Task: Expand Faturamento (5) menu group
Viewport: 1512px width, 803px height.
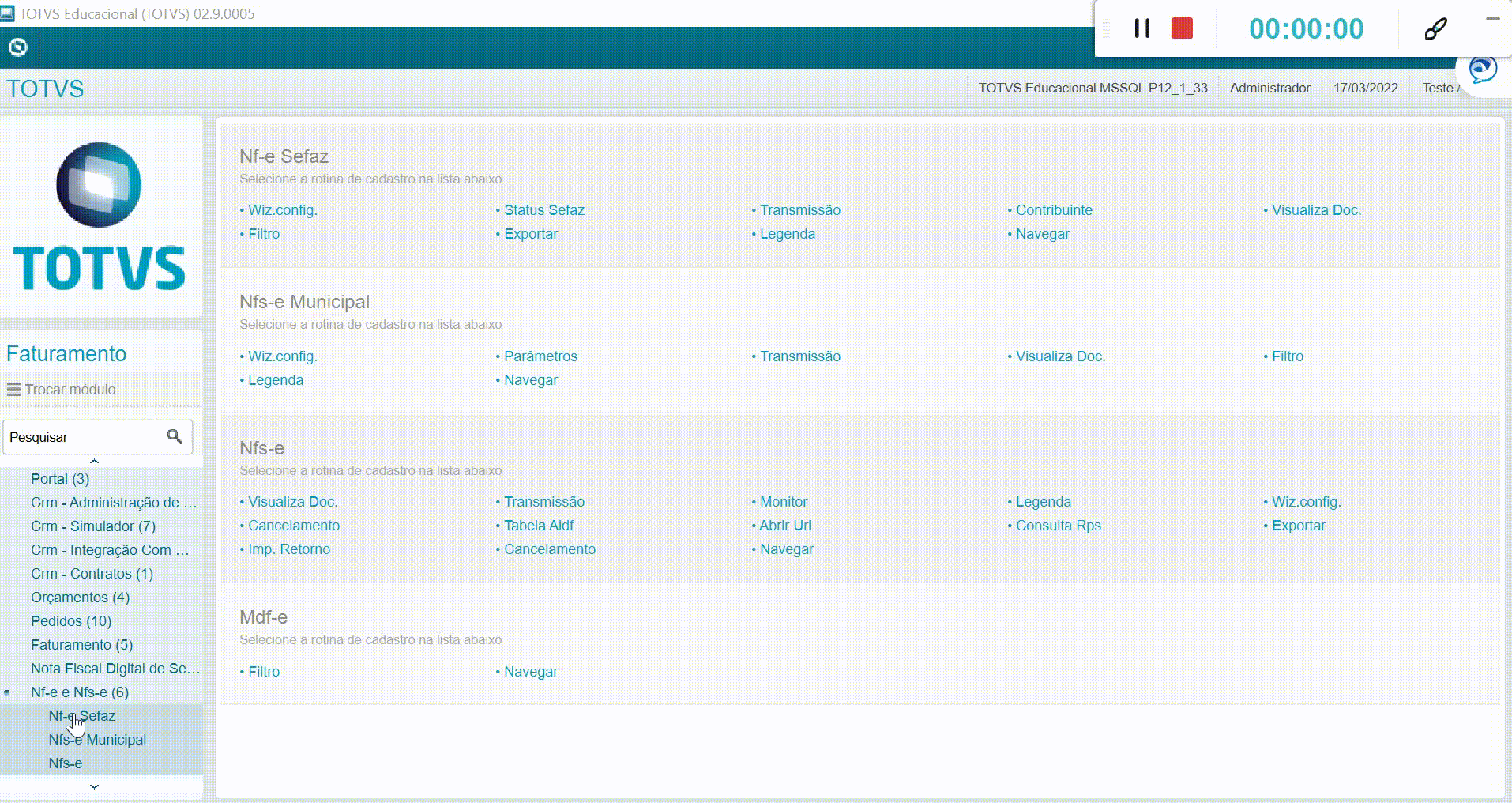Action: [81, 645]
